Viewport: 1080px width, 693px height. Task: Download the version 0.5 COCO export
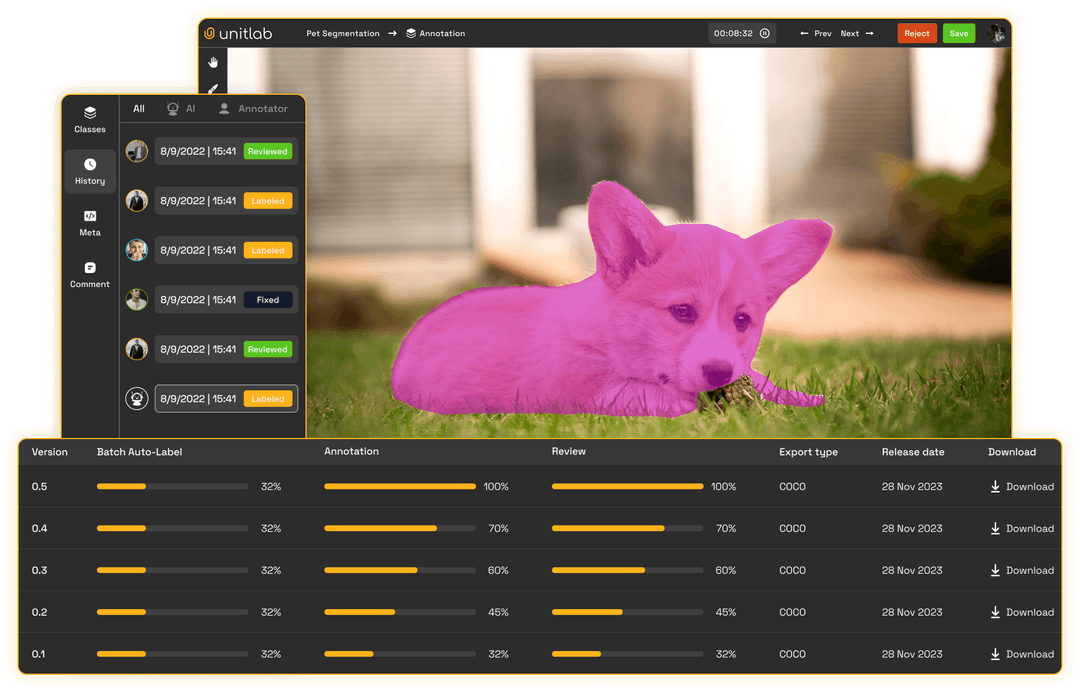(x=1022, y=487)
